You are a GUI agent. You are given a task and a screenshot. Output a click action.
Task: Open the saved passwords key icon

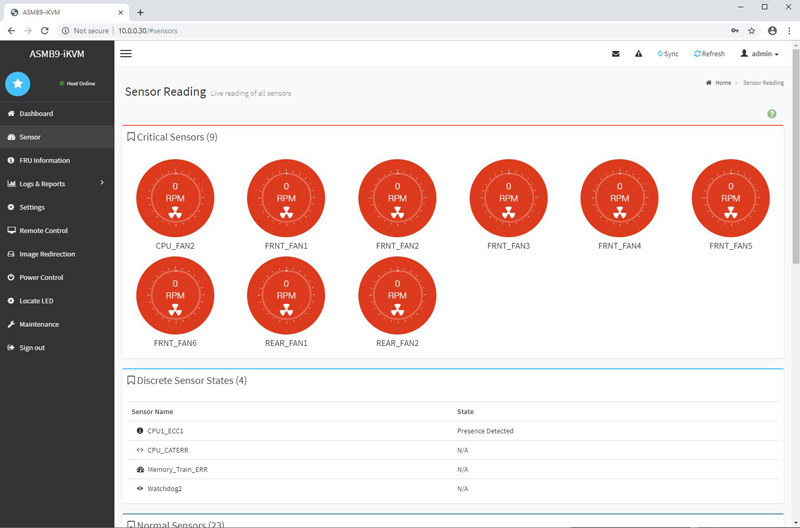click(x=735, y=31)
